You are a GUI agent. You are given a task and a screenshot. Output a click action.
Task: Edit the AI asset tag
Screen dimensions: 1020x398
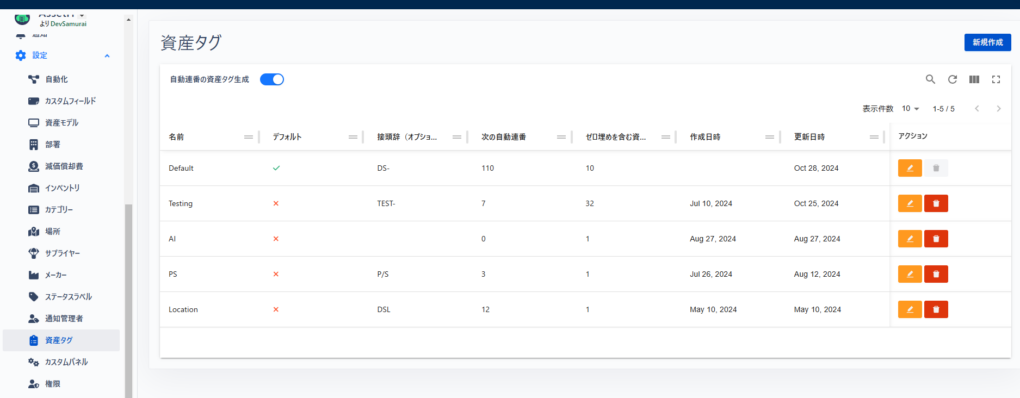click(910, 239)
